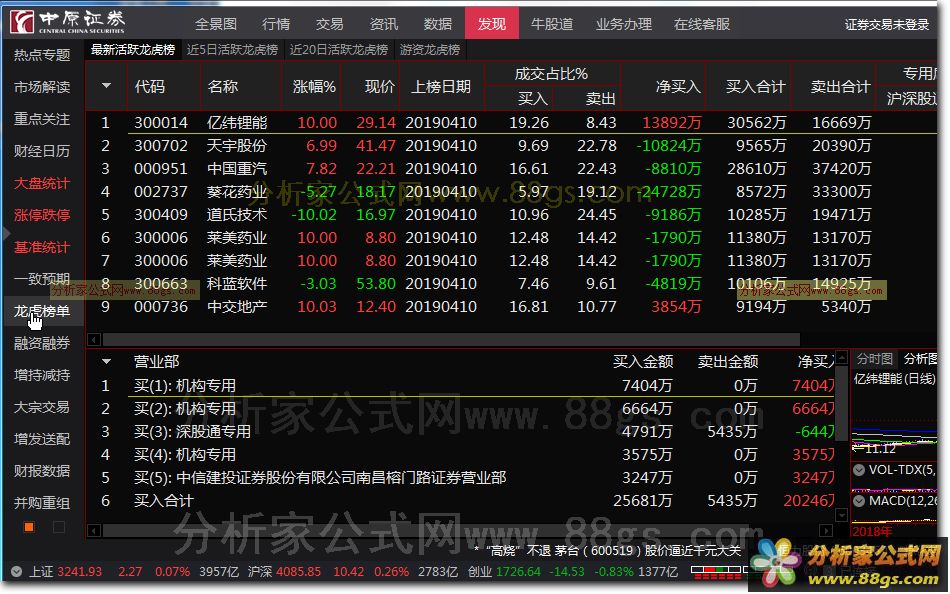Open the 交易 top menu
Viewport: 950px width, 594px height.
[330, 24]
